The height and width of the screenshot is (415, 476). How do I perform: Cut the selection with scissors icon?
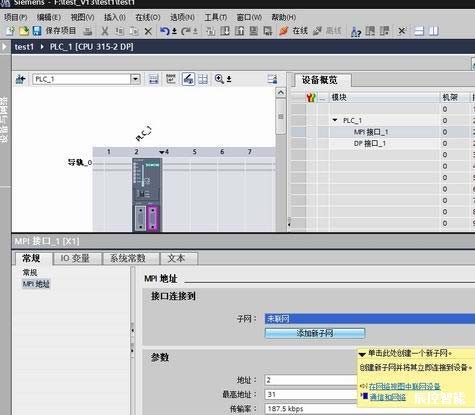pos(105,31)
